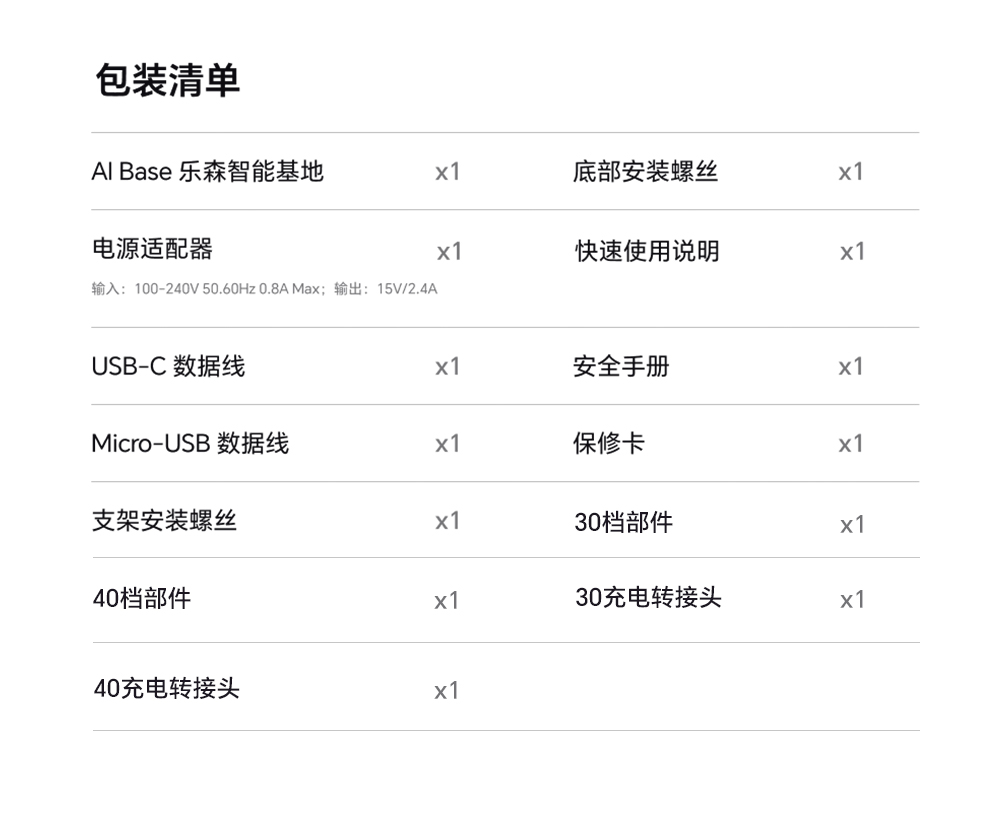Select the 快速使用说明 entry
This screenshot has height=832, width=1000.
tap(647, 251)
